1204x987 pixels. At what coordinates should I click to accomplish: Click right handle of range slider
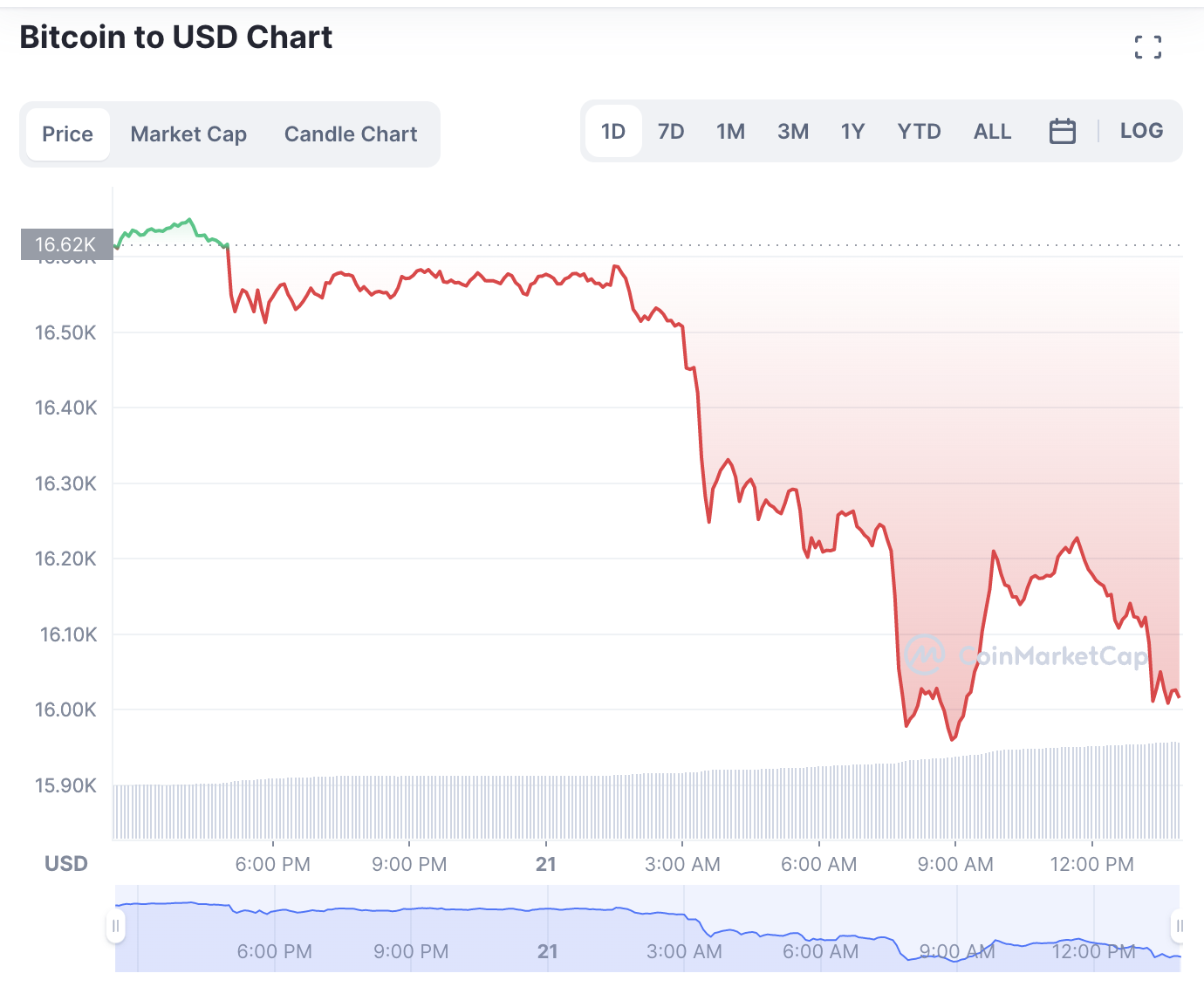pos(1179,926)
